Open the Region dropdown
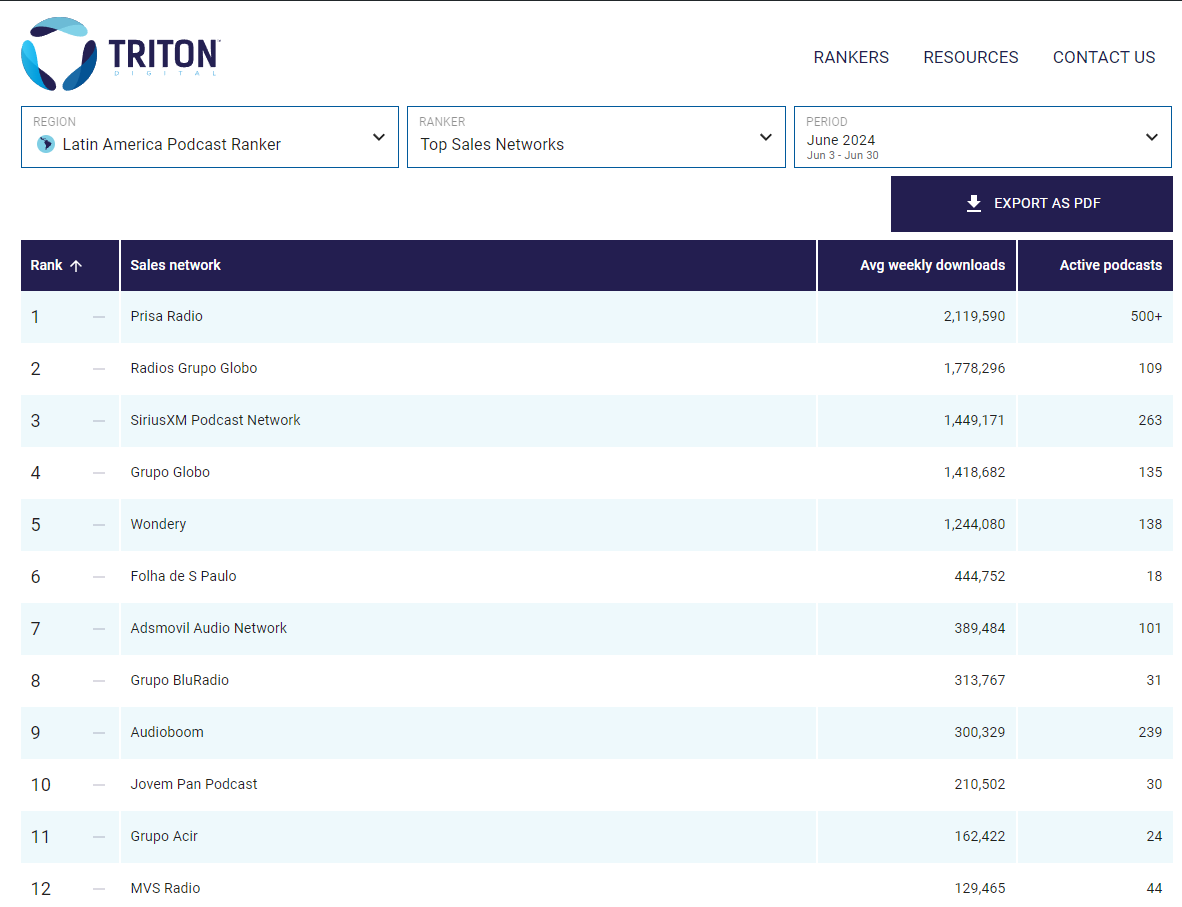This screenshot has width=1182, height=907. click(210, 137)
